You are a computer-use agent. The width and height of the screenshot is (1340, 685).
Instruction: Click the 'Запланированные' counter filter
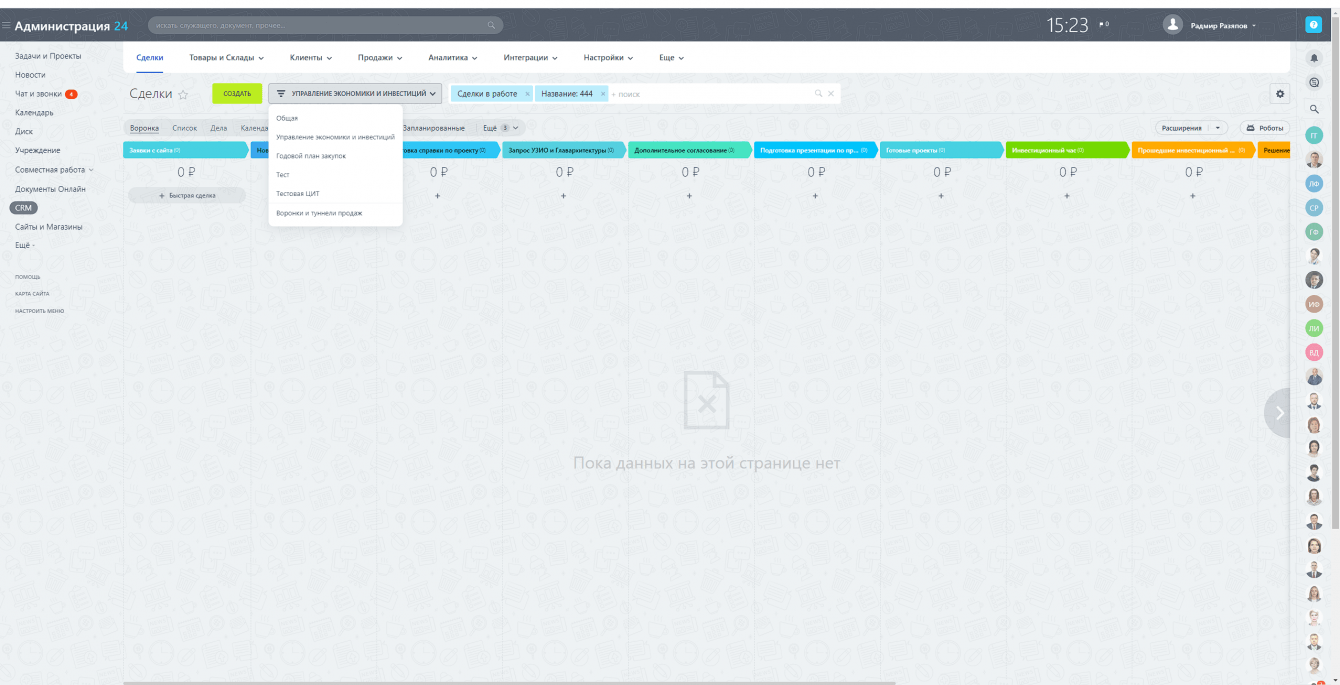[434, 128]
